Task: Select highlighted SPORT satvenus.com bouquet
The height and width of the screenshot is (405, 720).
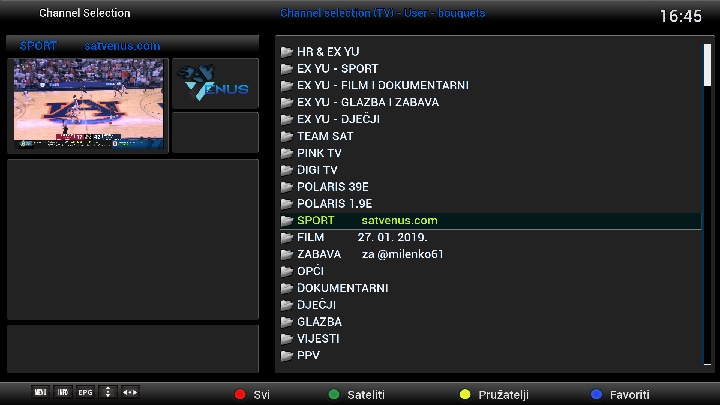Action: [x=490, y=220]
